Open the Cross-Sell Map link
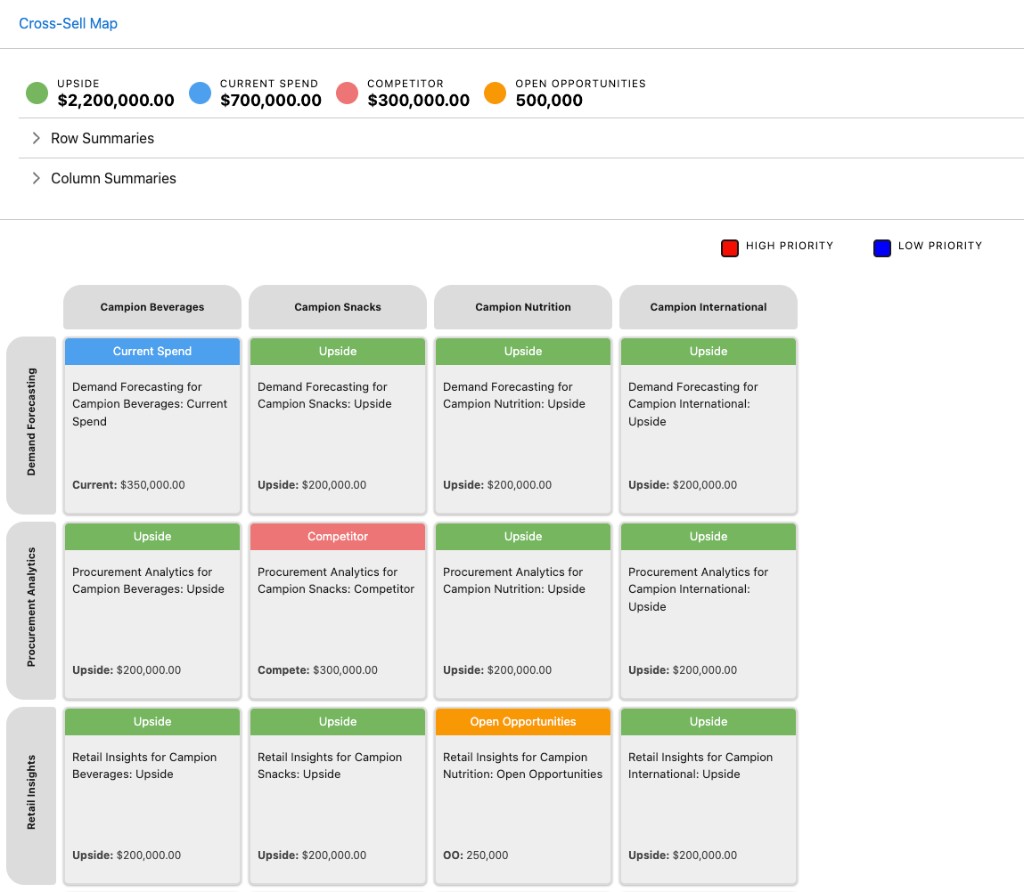 [68, 24]
